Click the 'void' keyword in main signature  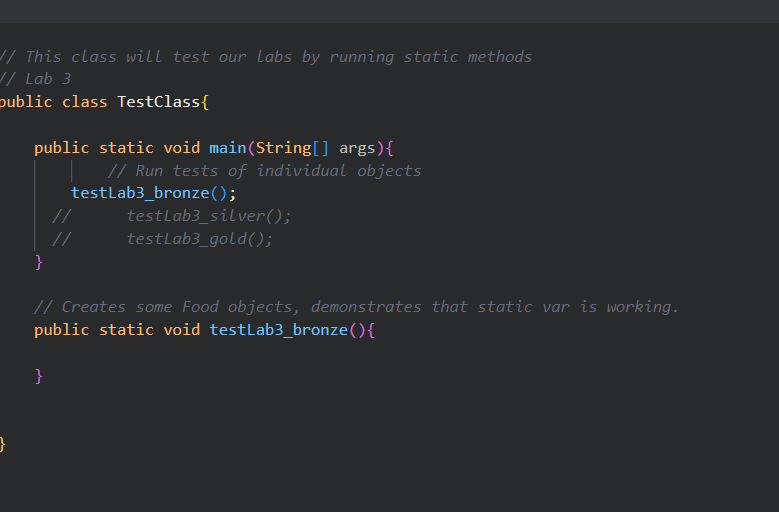coord(182,148)
